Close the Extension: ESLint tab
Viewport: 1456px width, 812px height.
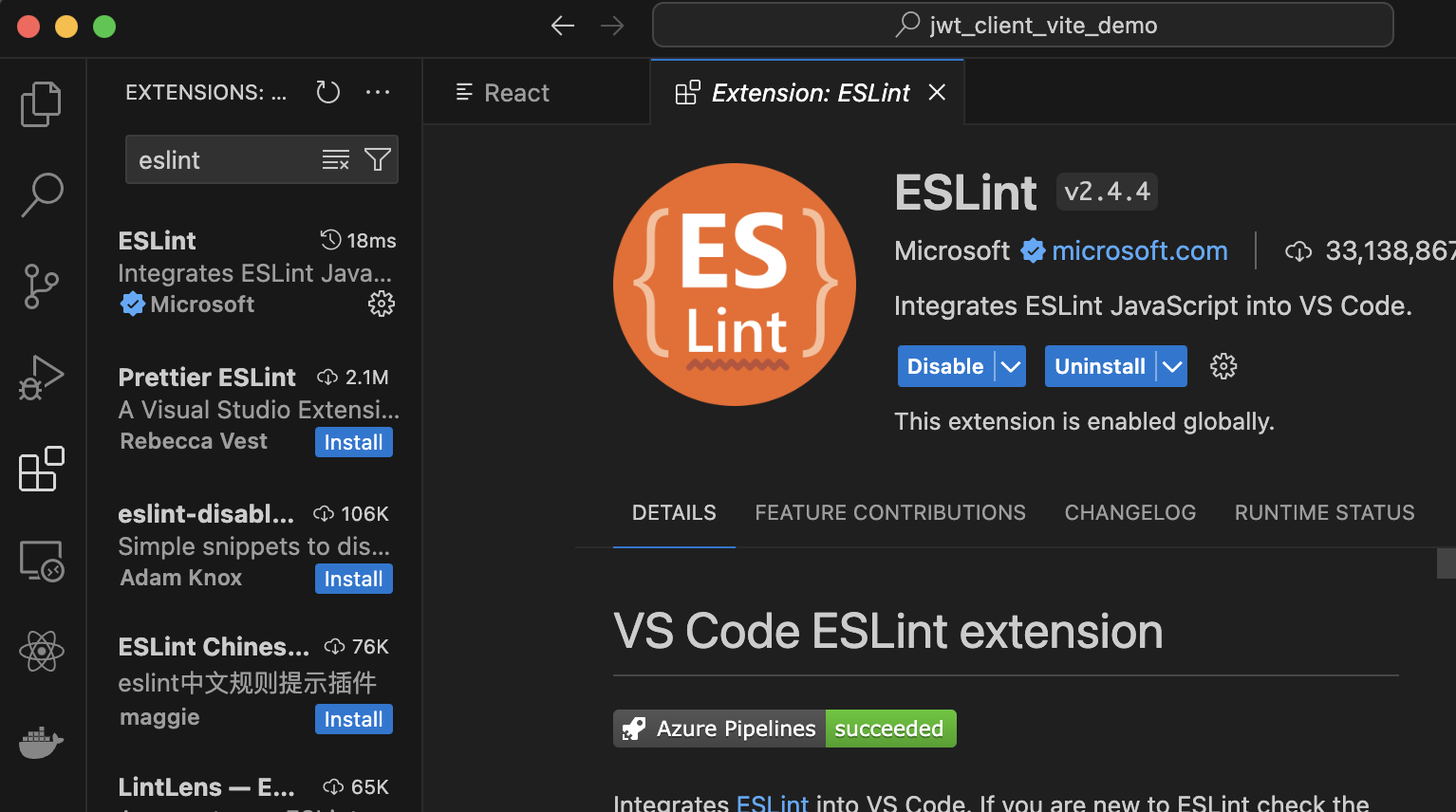[x=937, y=92]
